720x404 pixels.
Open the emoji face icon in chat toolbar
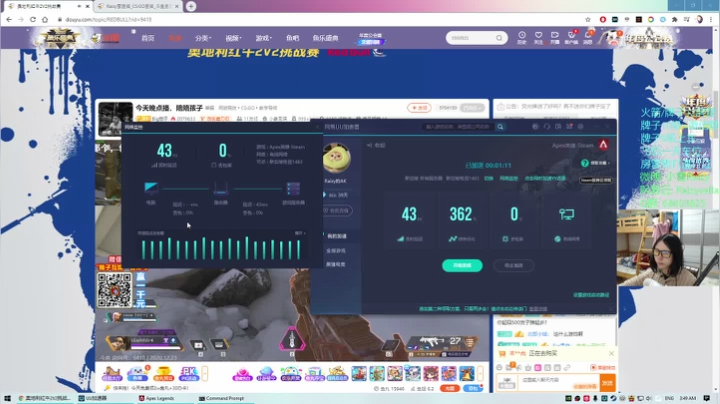tap(500, 367)
